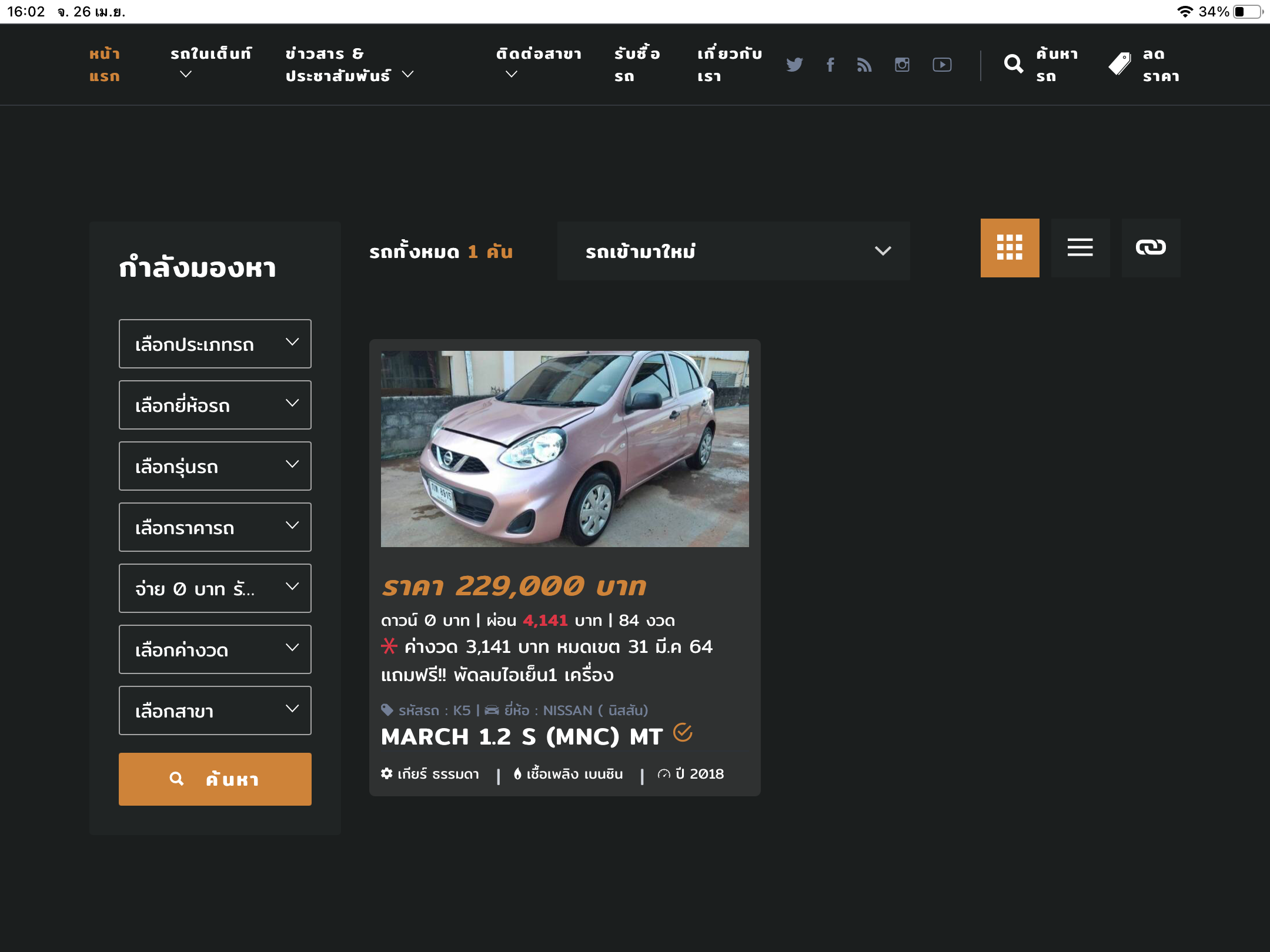
Task: Open the MARCH 1.2 S (MNC) MT listing
Action: click(522, 736)
